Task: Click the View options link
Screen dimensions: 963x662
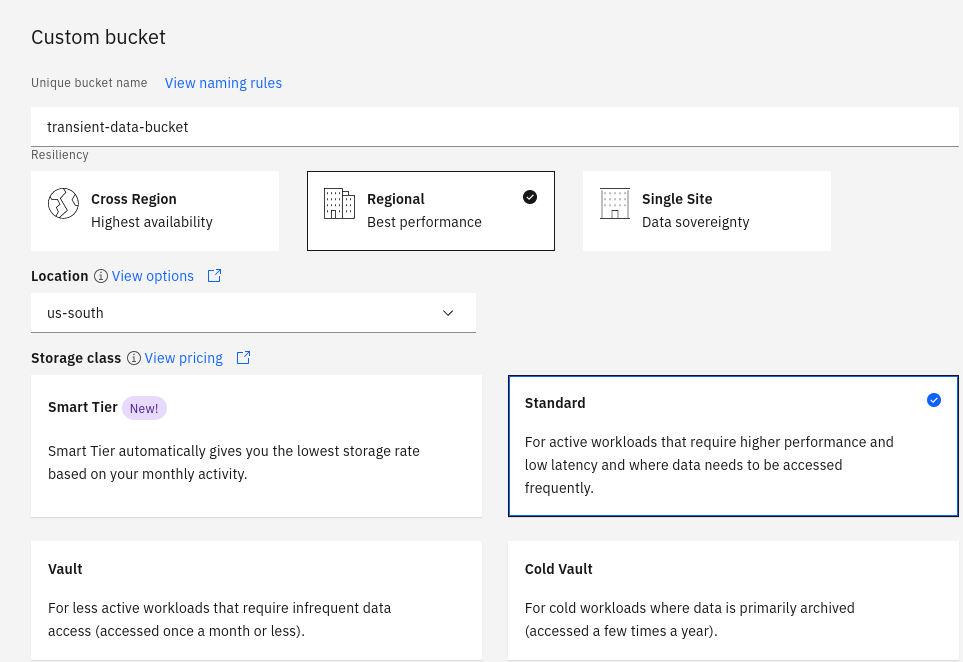Action: 153,276
